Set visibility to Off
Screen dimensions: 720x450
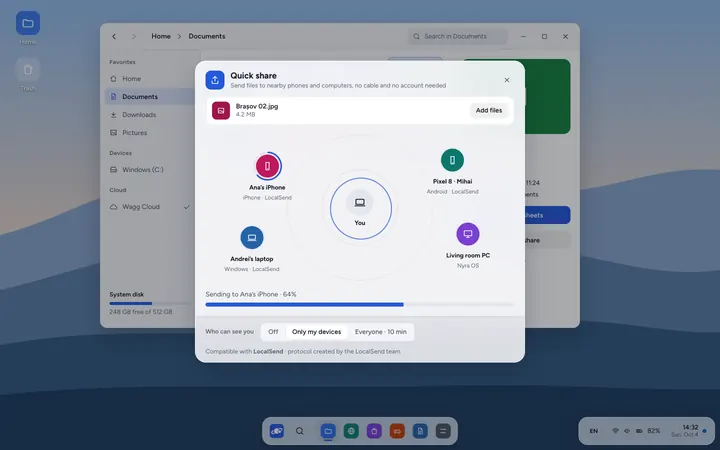point(273,332)
